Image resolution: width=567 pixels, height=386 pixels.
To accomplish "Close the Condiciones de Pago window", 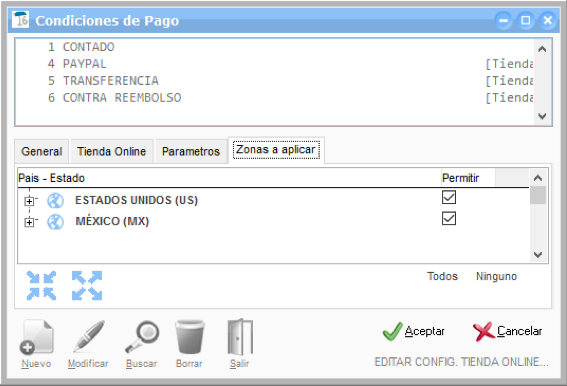I will (x=548, y=20).
